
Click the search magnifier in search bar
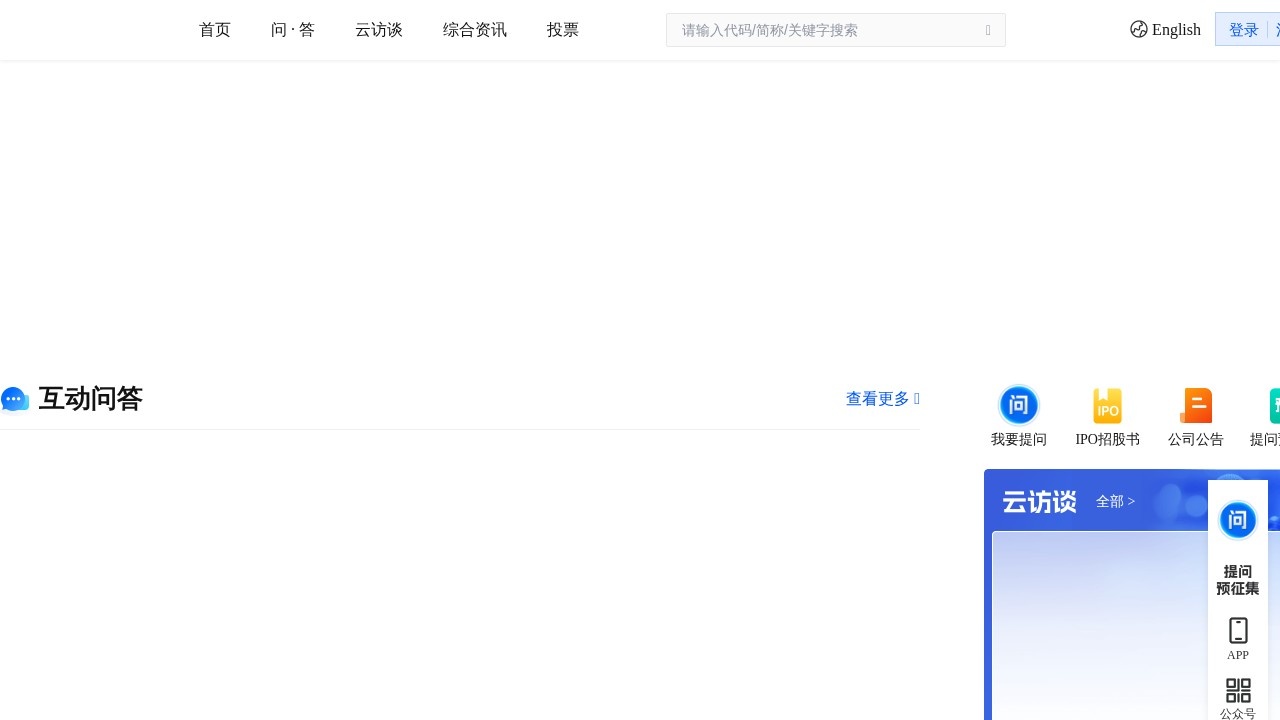pyautogui.click(x=987, y=30)
